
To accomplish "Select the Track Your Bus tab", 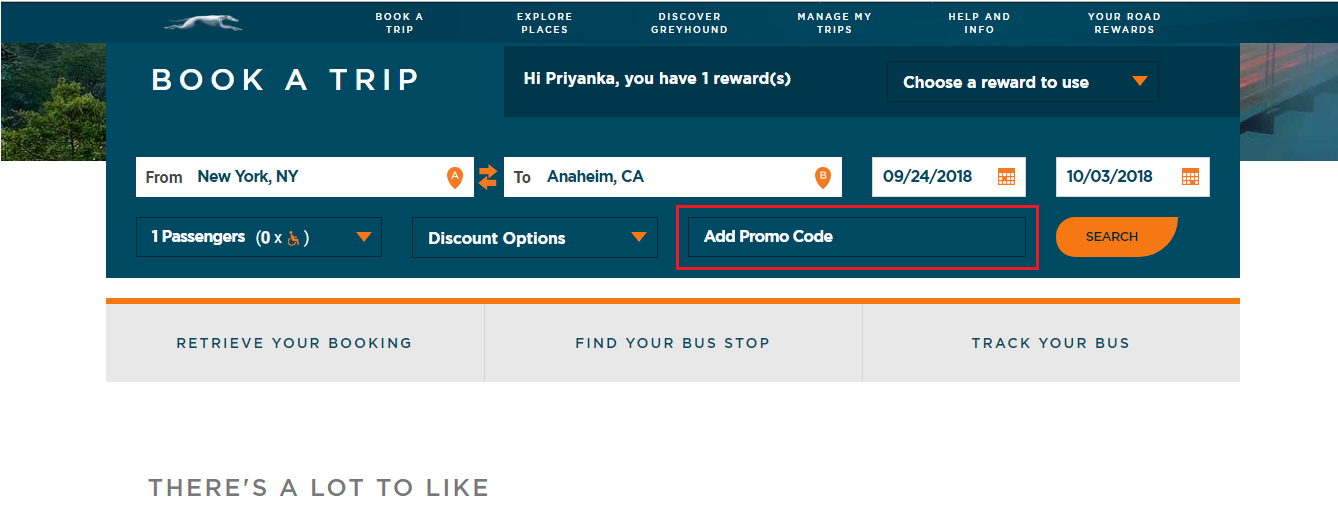I will point(1051,343).
